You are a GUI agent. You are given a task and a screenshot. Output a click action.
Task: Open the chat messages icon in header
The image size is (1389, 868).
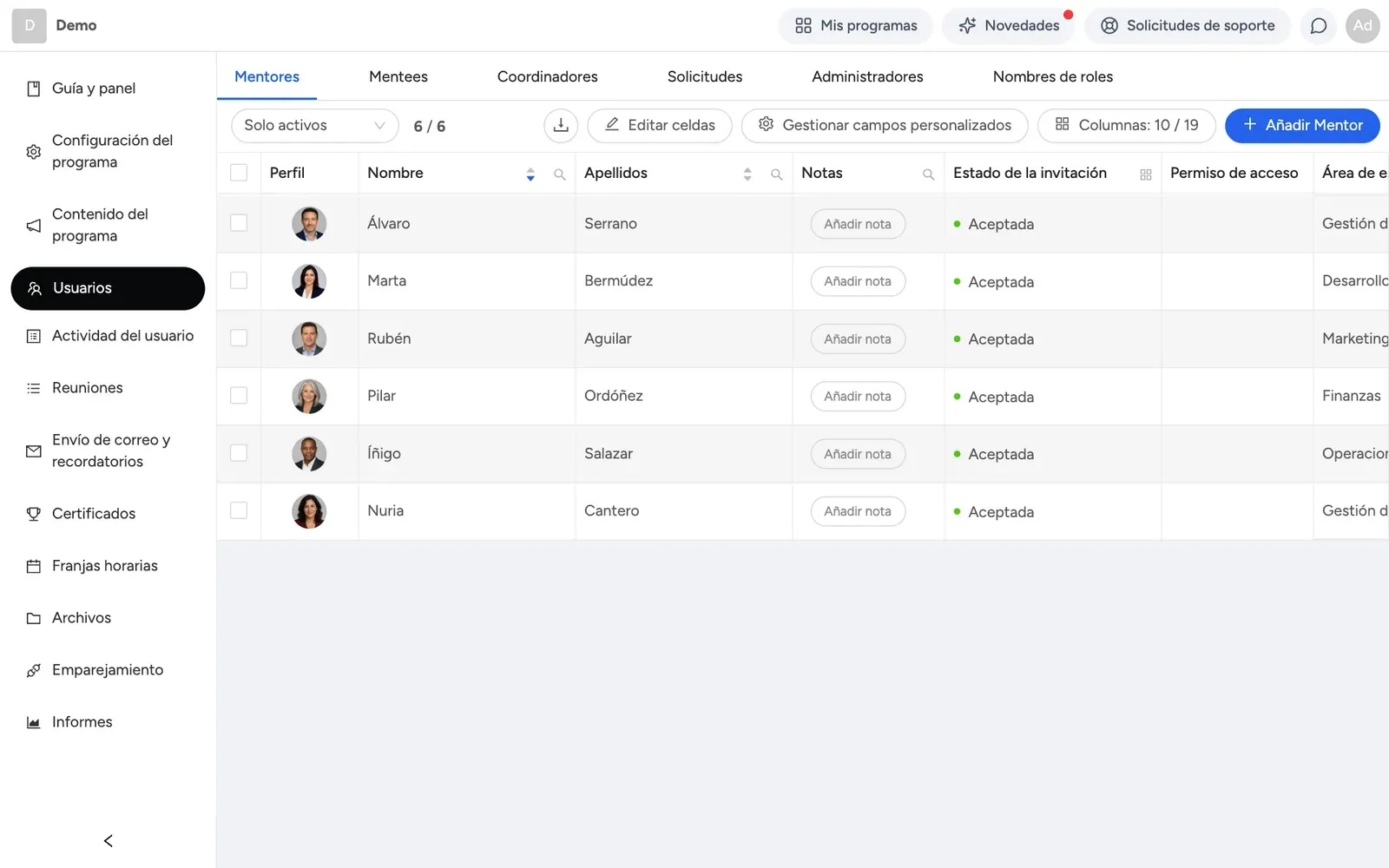(x=1318, y=26)
